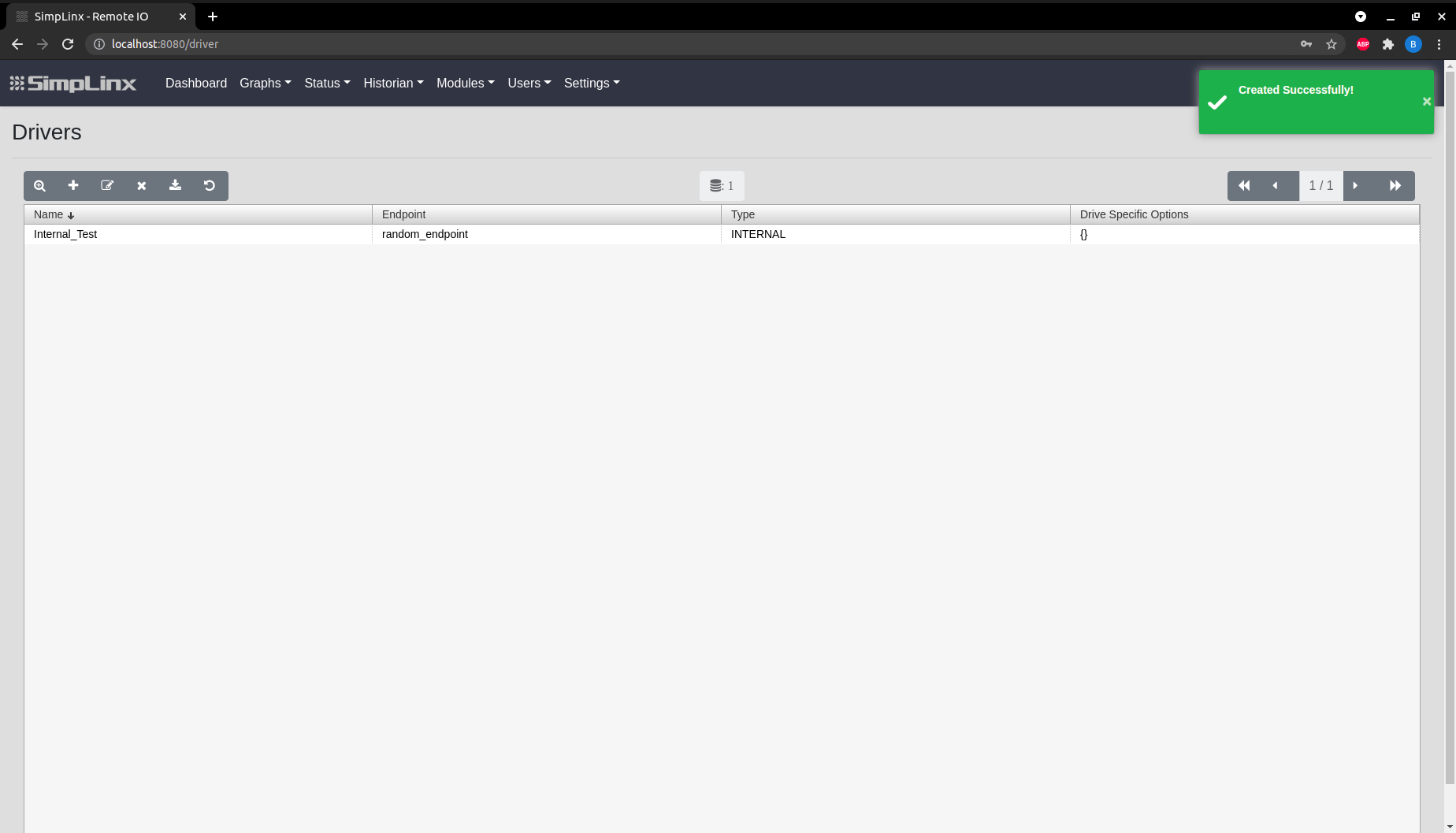
Task: Open the search/filter tool in Drivers toolbar
Action: tap(40, 186)
